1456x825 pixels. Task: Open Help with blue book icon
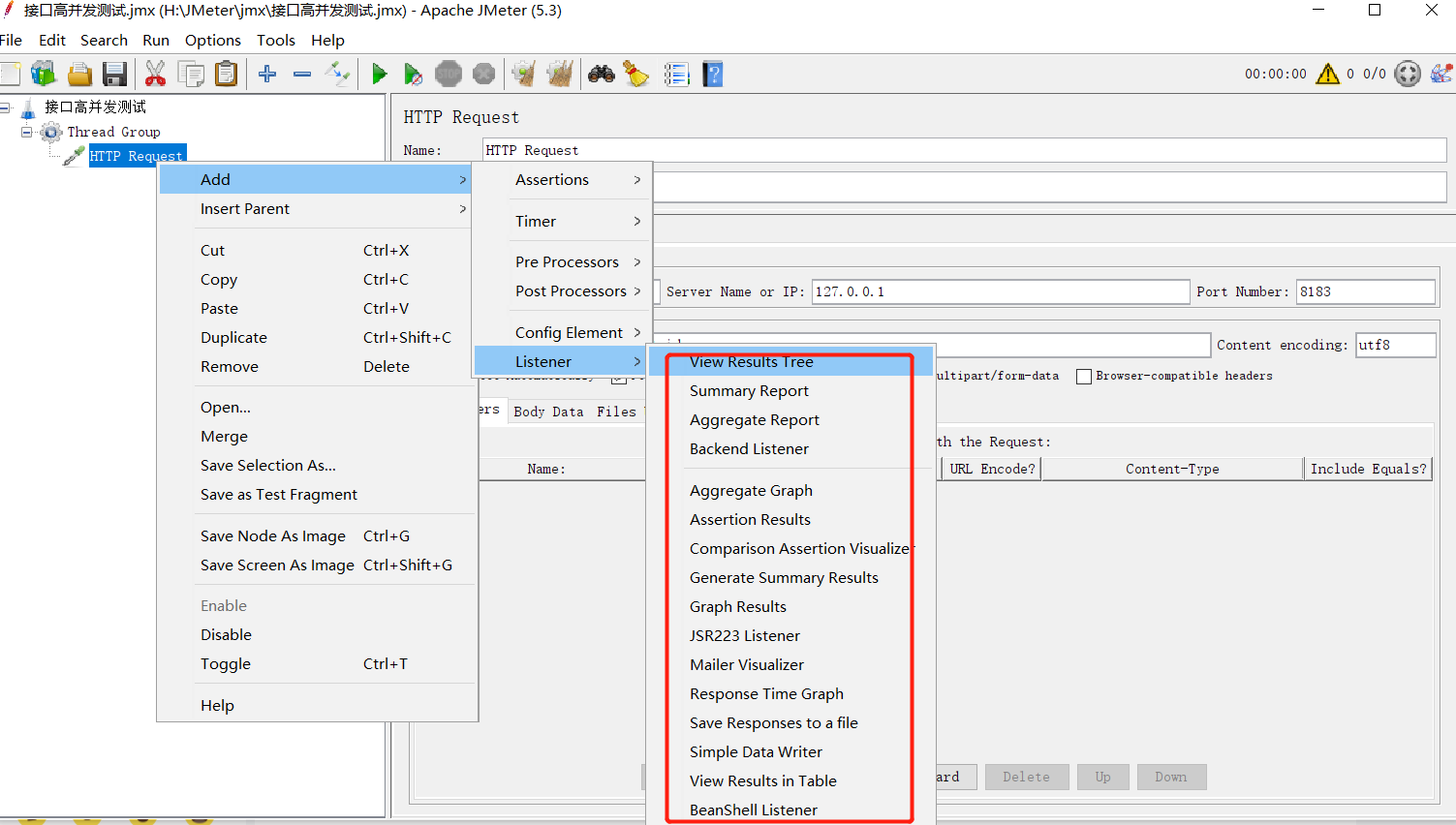(x=713, y=74)
